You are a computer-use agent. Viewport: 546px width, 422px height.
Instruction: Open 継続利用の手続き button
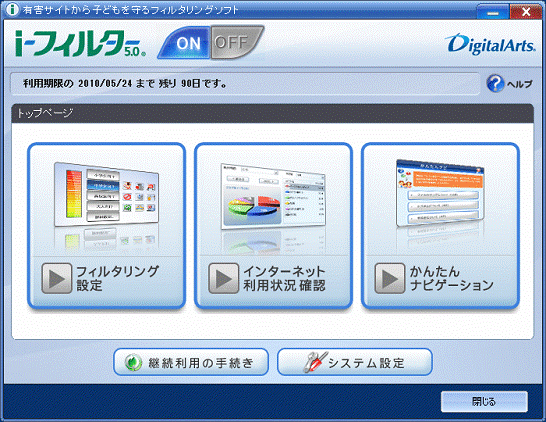pyautogui.click(x=191, y=362)
